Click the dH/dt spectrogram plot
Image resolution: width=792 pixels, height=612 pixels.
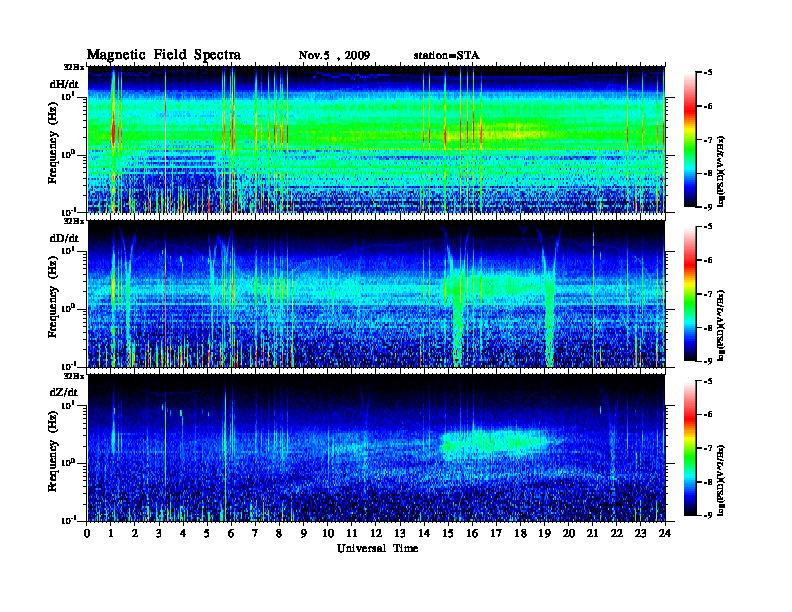(x=376, y=139)
